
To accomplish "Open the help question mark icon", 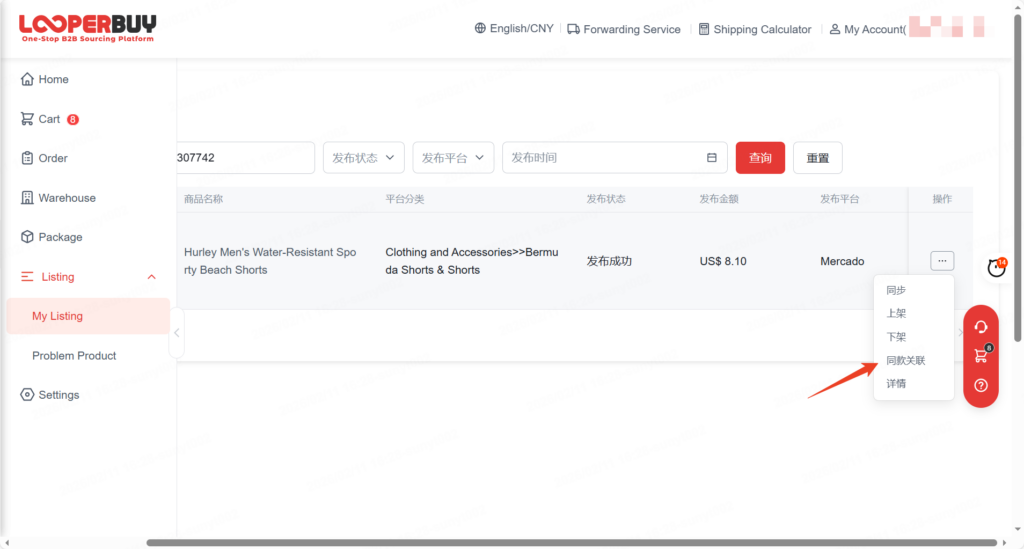I will click(x=981, y=385).
